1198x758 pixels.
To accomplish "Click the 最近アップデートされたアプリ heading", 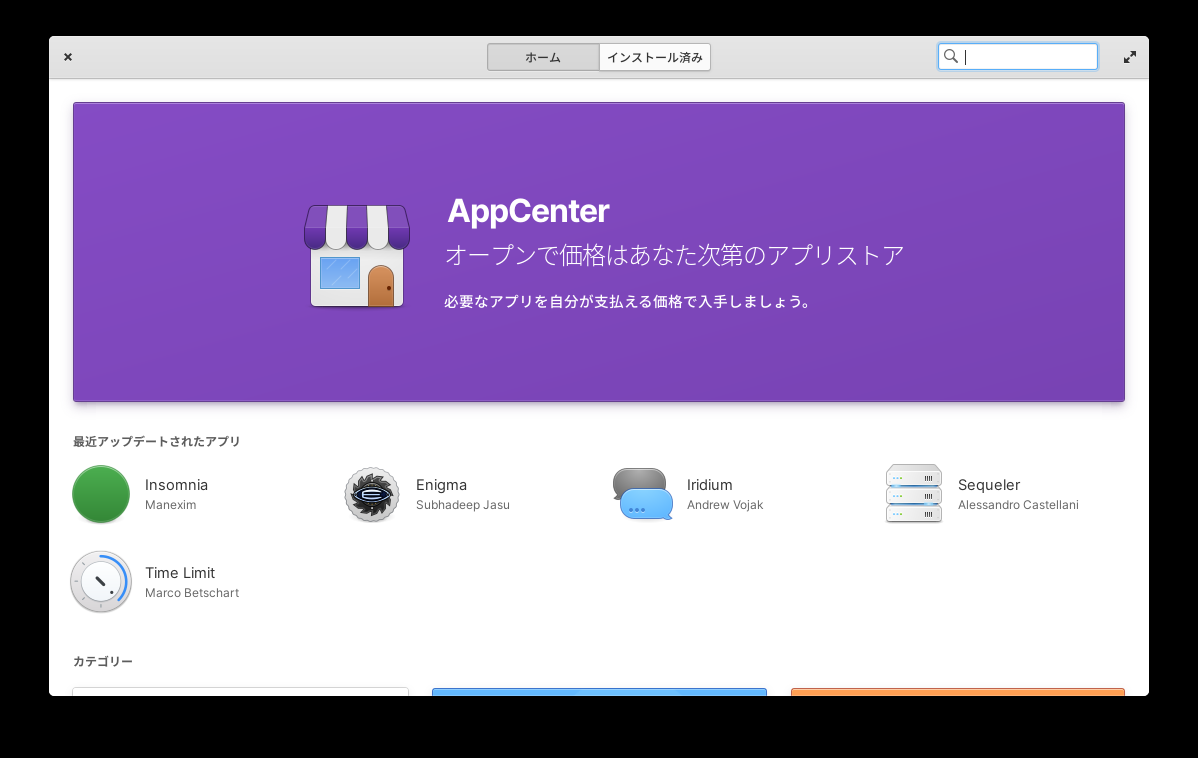I will point(157,442).
